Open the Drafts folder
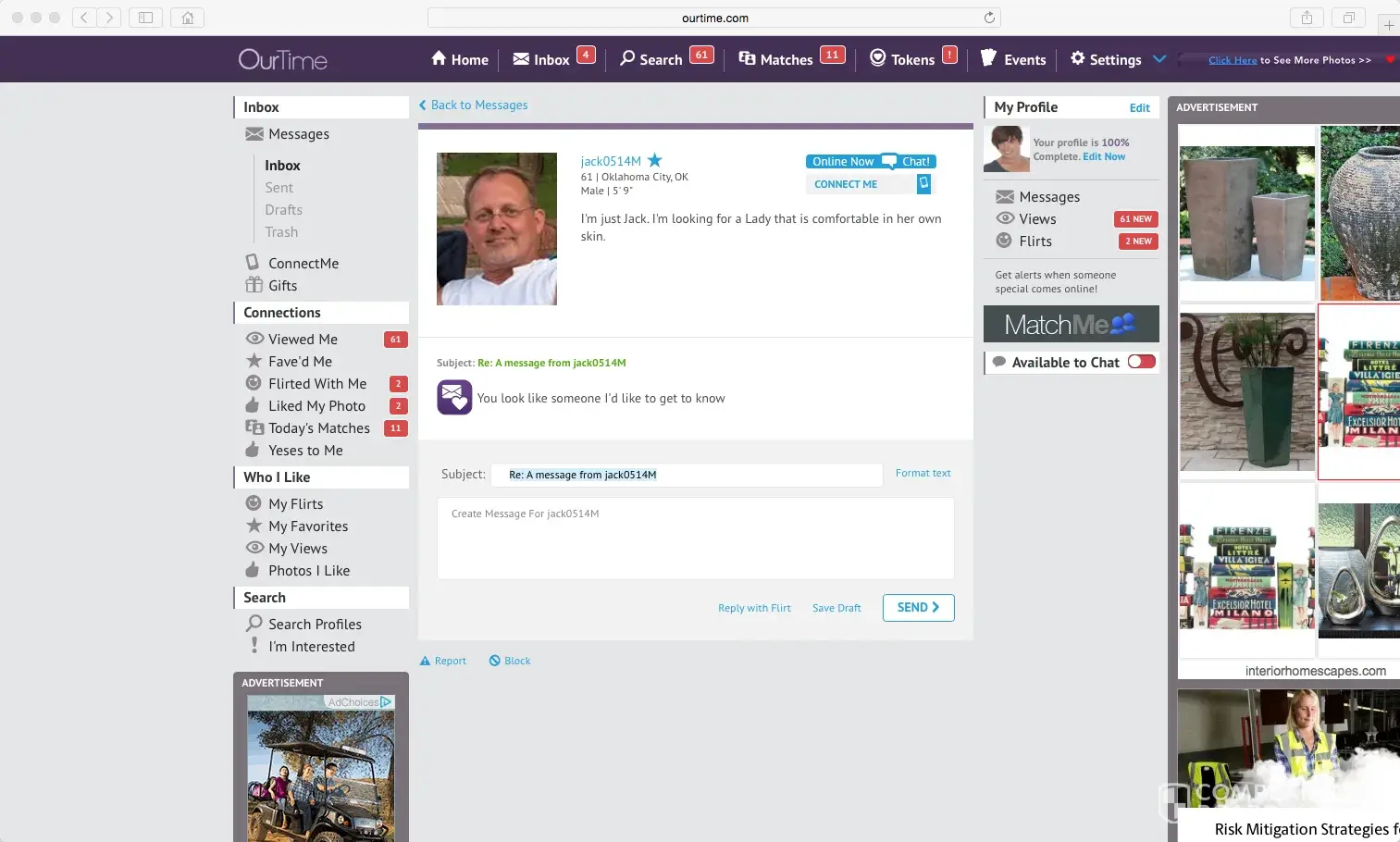Viewport: 1400px width, 842px height. (283, 210)
